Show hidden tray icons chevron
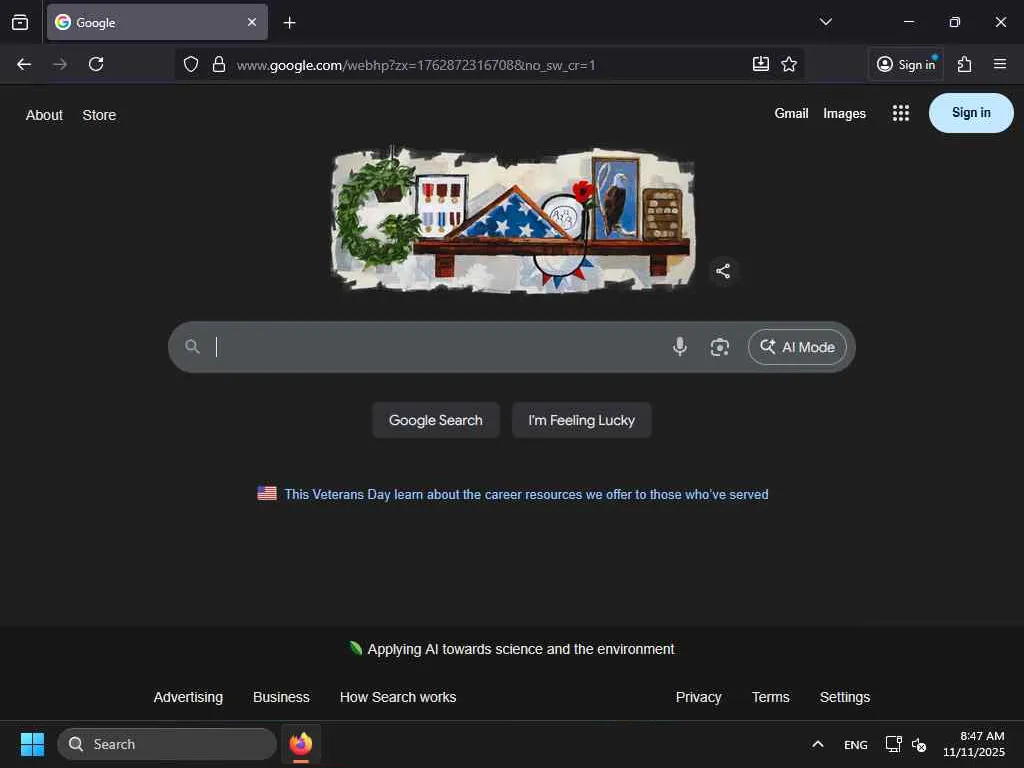This screenshot has height=768, width=1024. point(818,744)
